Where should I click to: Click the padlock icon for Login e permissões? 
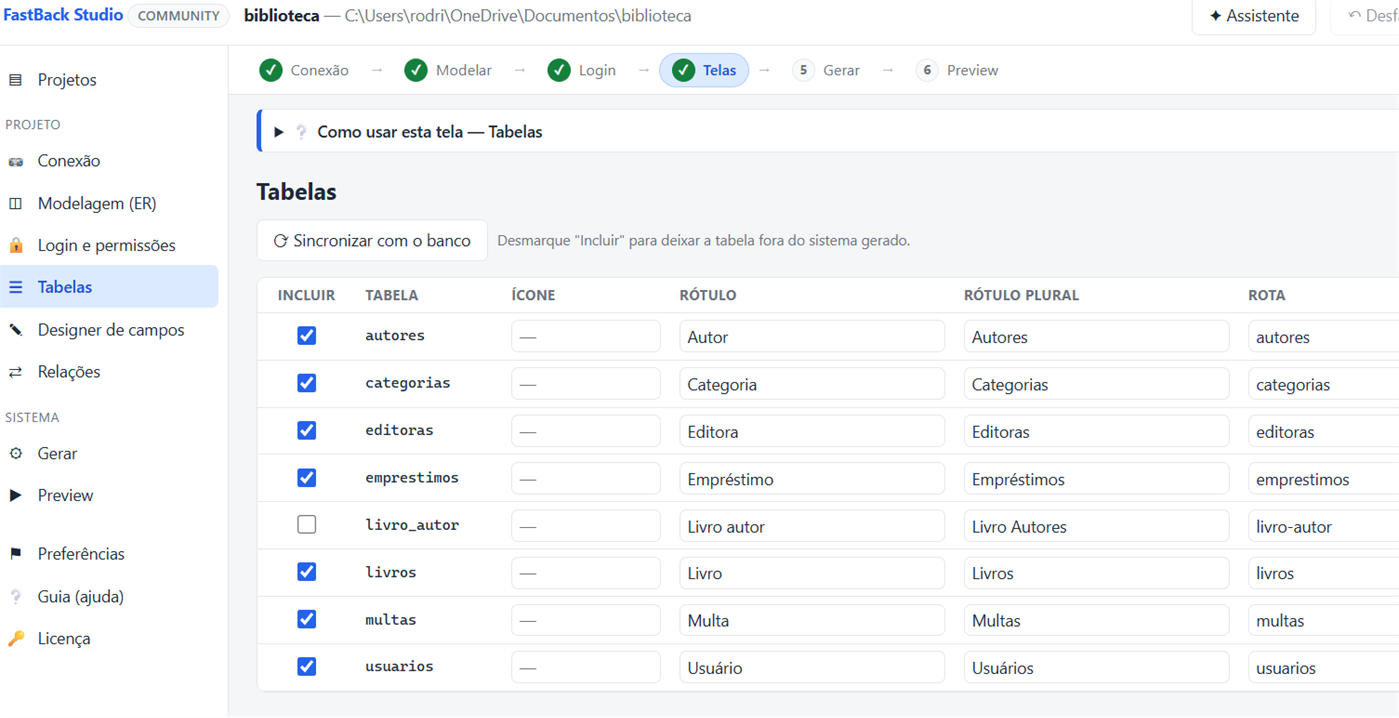tap(15, 246)
